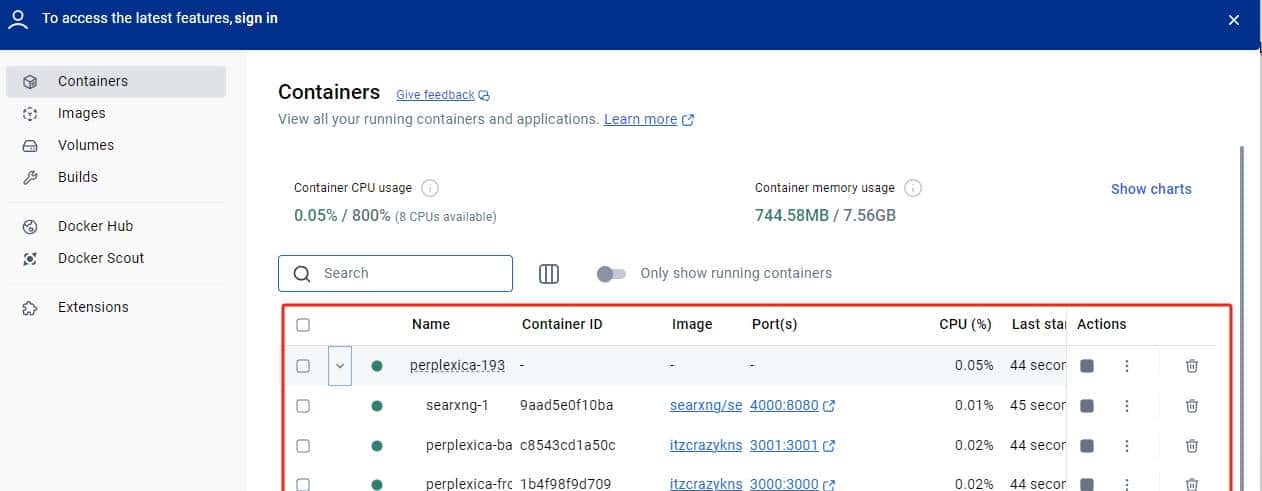1262x491 pixels.
Task: Open more actions for perplexica-fro row
Action: pos(1127,484)
